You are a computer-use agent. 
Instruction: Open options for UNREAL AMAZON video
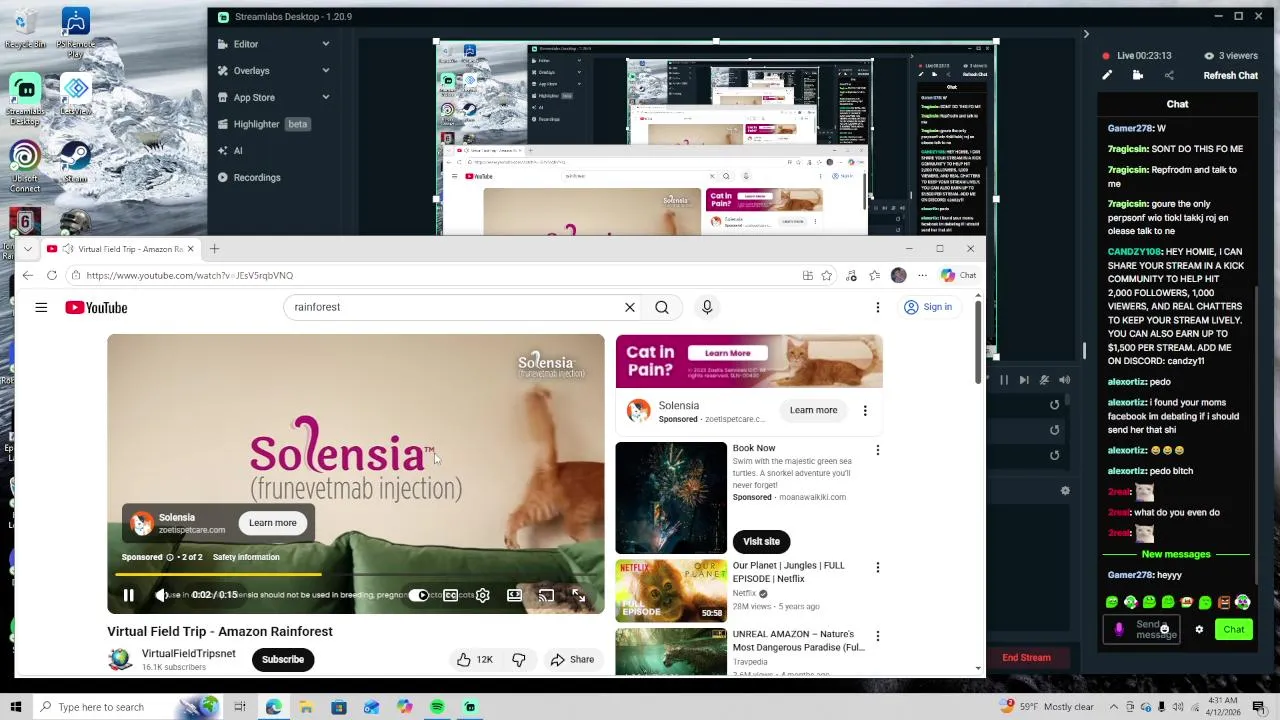(878, 636)
